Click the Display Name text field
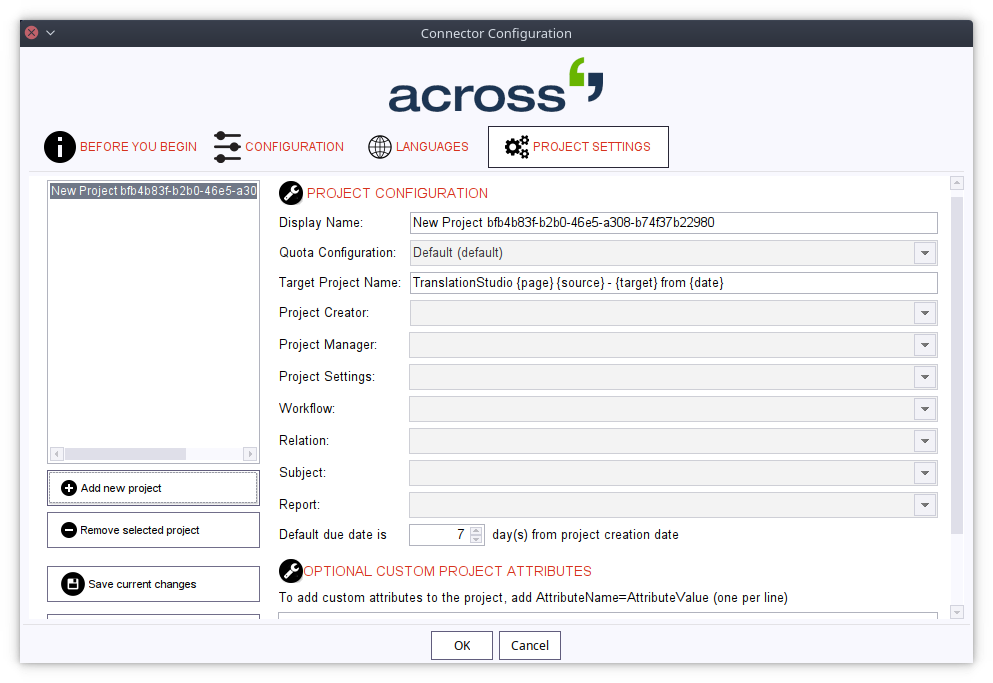The height and width of the screenshot is (683, 993). (x=673, y=222)
